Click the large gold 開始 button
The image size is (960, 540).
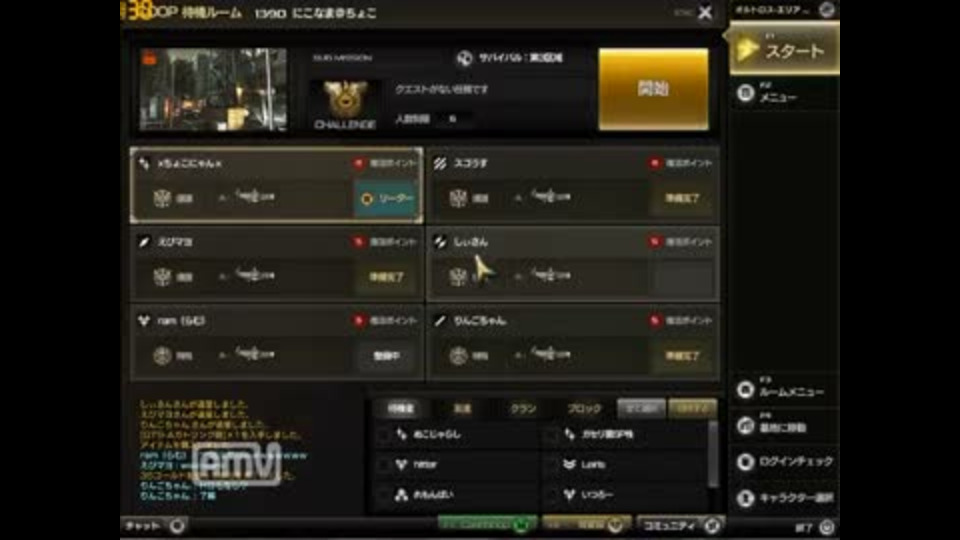[653, 89]
